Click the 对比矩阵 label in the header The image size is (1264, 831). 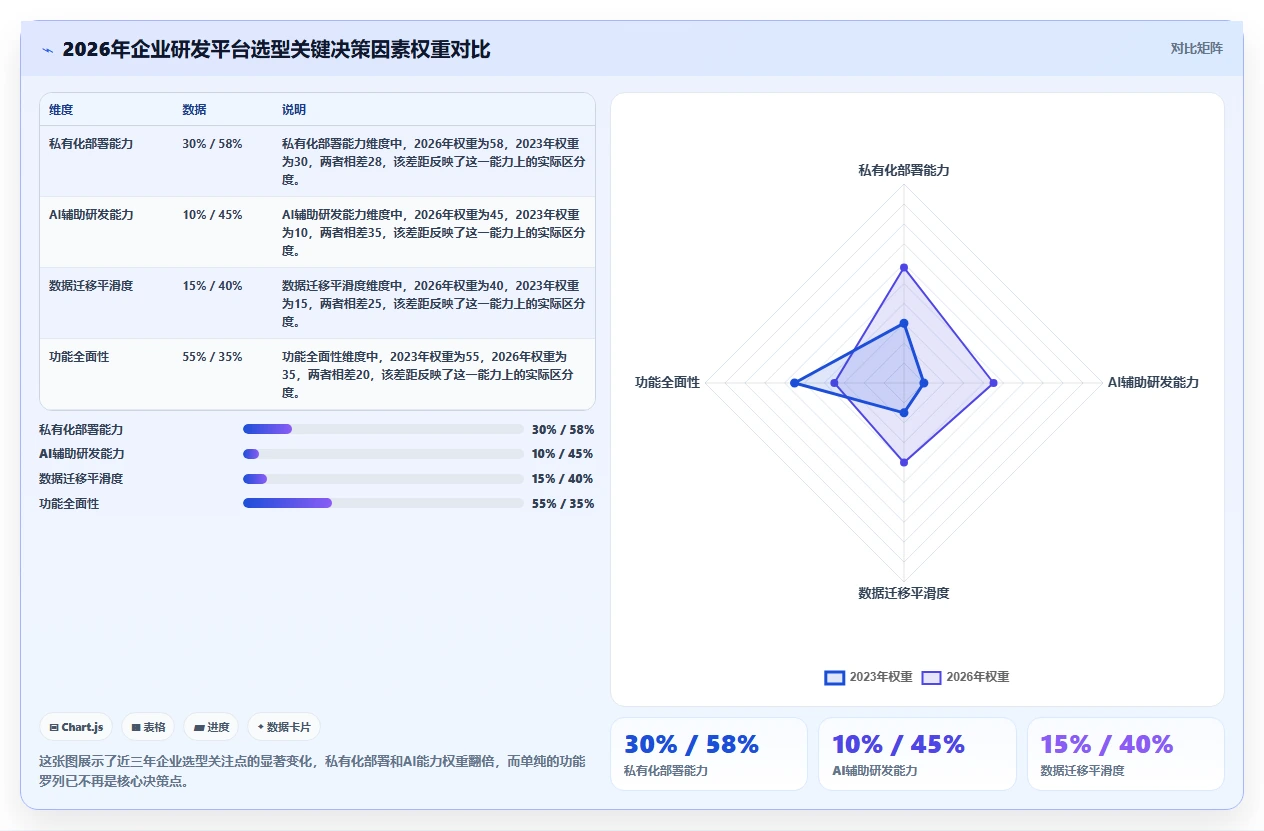(x=1197, y=48)
